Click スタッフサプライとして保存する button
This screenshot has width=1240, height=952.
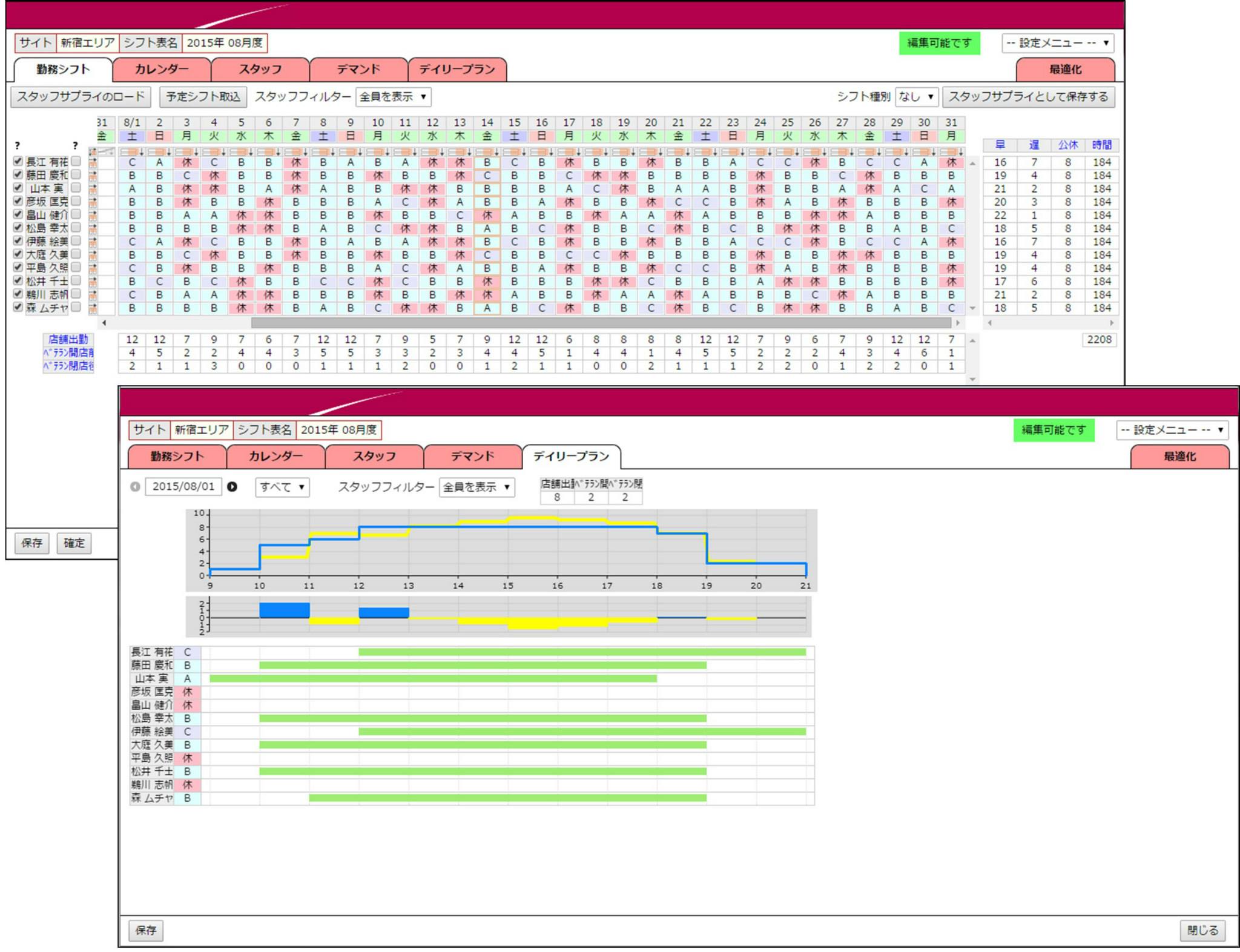point(1028,97)
